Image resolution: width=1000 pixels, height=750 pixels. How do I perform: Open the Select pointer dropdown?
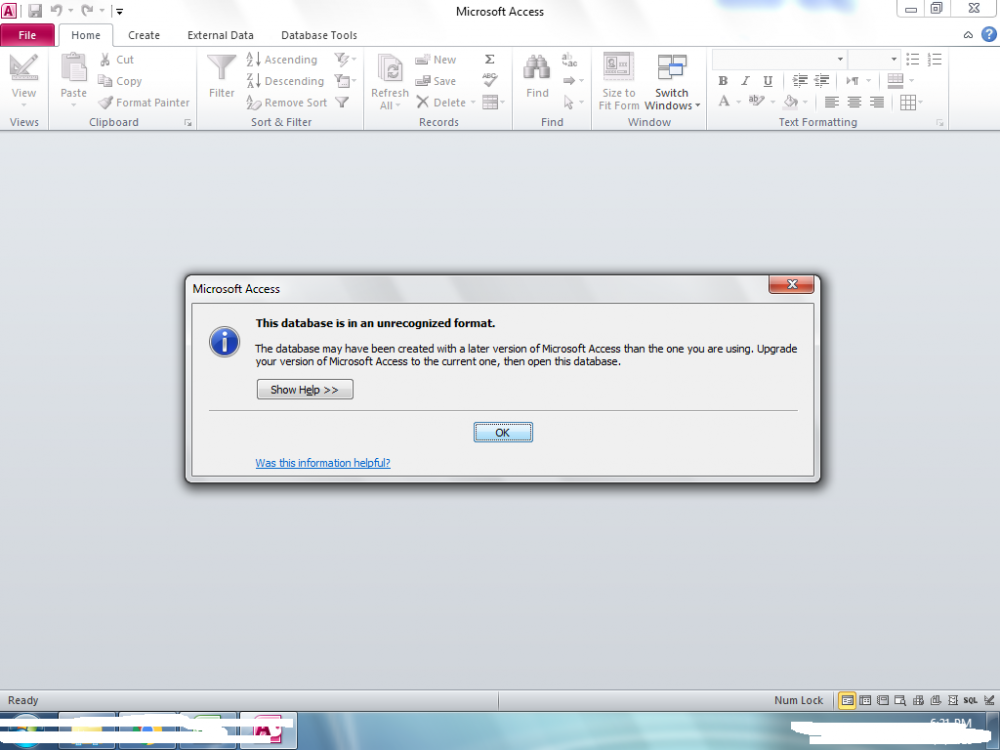click(573, 102)
